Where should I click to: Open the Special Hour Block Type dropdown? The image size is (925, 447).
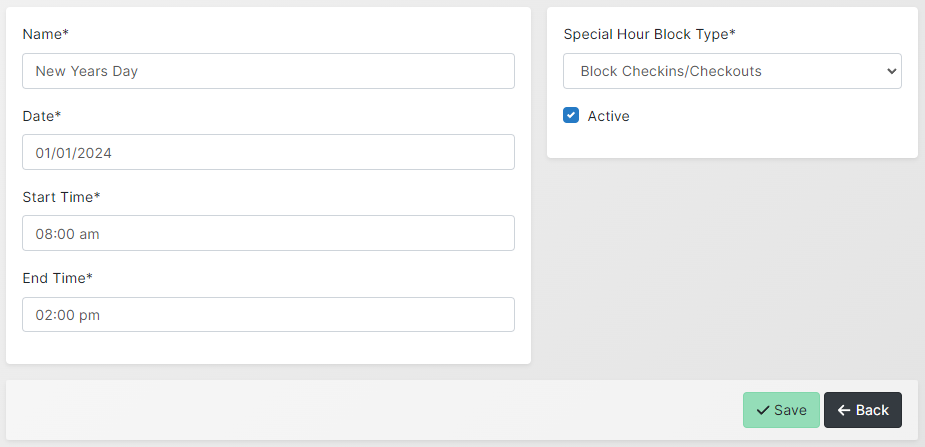click(x=732, y=71)
